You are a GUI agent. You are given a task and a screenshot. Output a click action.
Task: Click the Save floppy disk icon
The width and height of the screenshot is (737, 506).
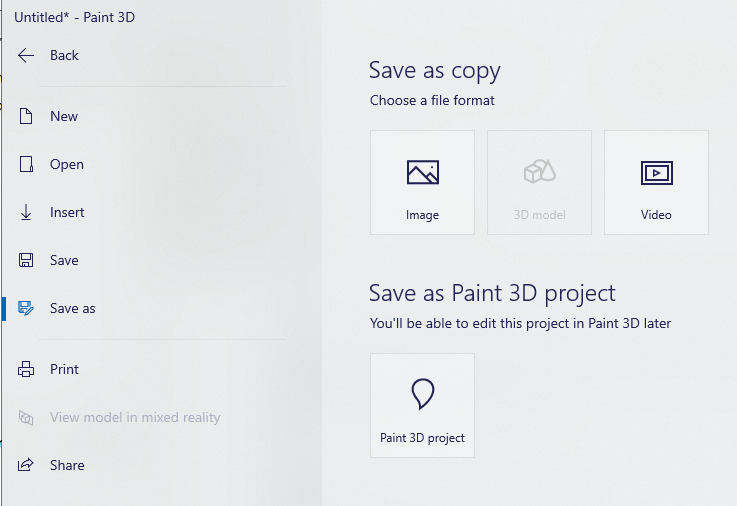click(x=26, y=260)
